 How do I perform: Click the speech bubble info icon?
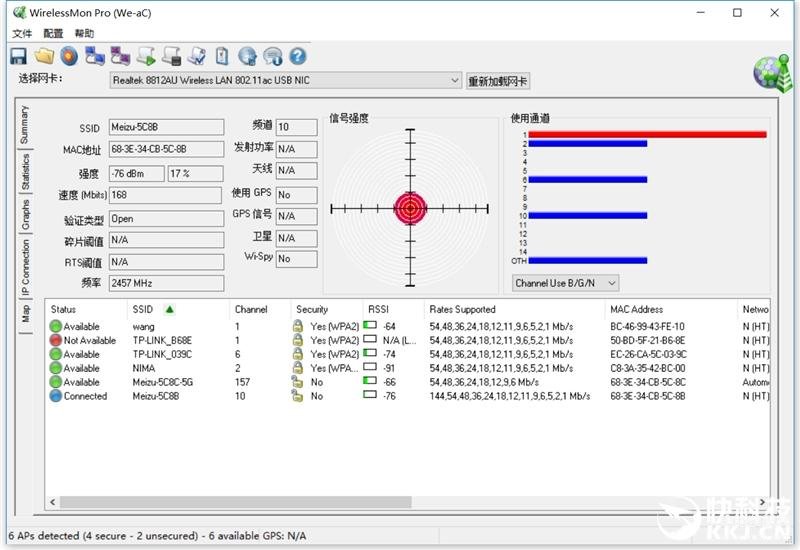point(272,56)
